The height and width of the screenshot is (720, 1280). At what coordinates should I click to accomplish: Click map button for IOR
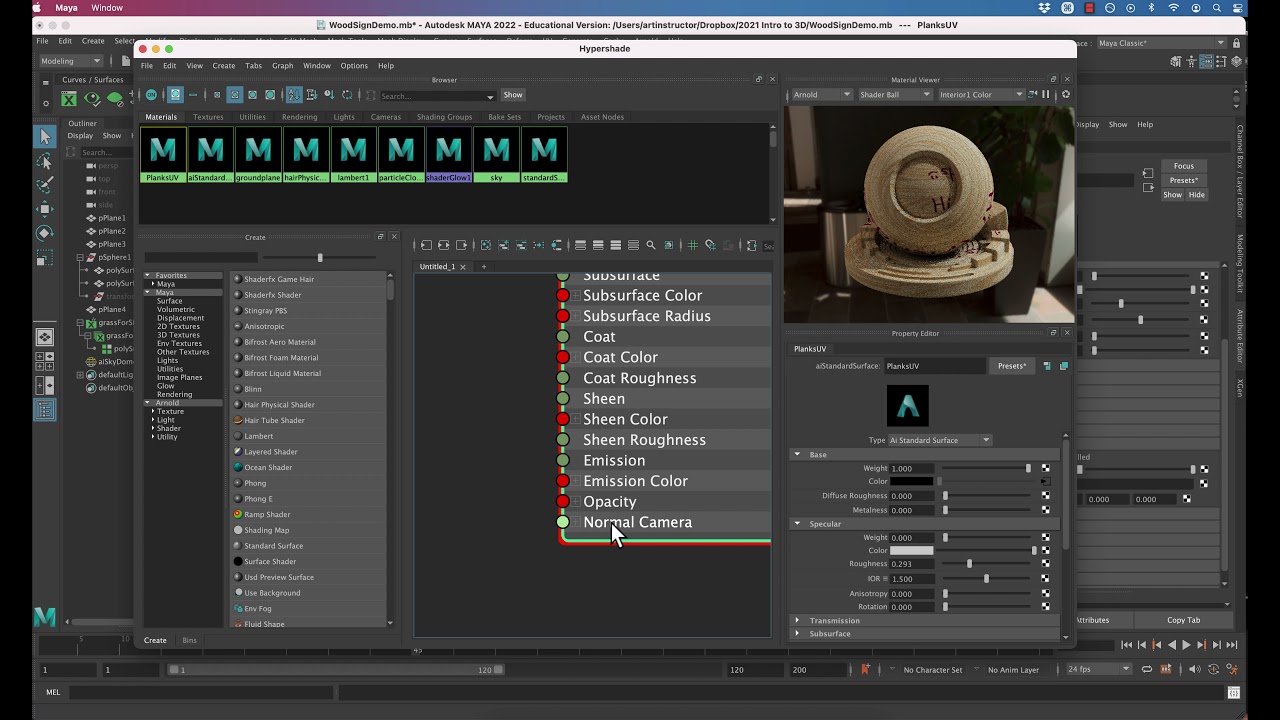click(1046, 578)
